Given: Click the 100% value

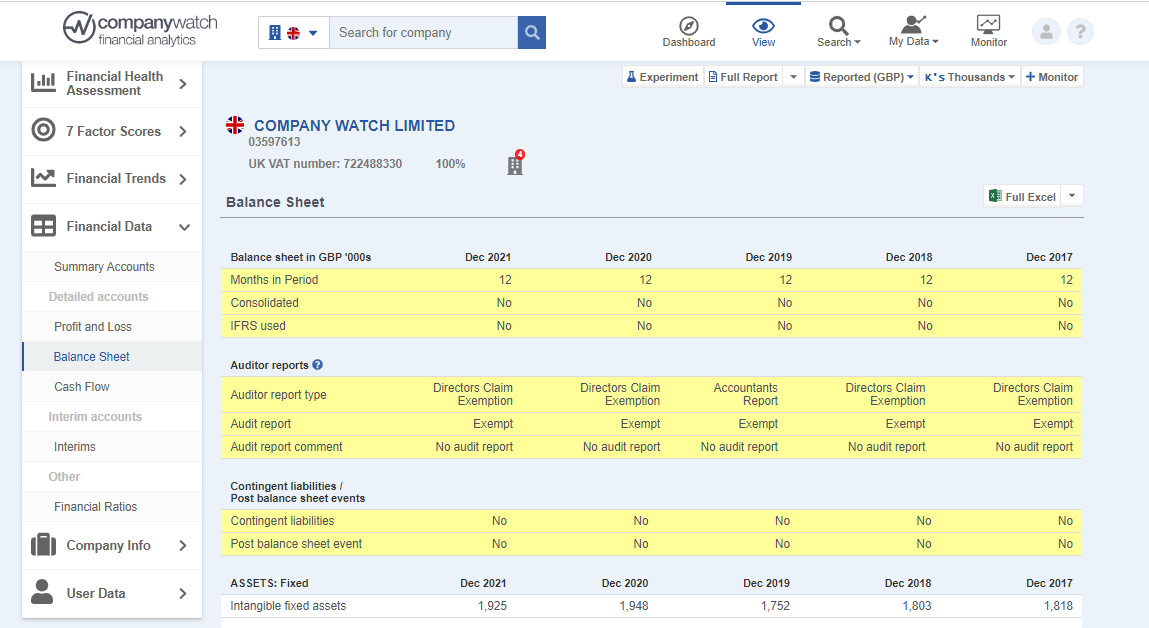Looking at the screenshot, I should 450,164.
